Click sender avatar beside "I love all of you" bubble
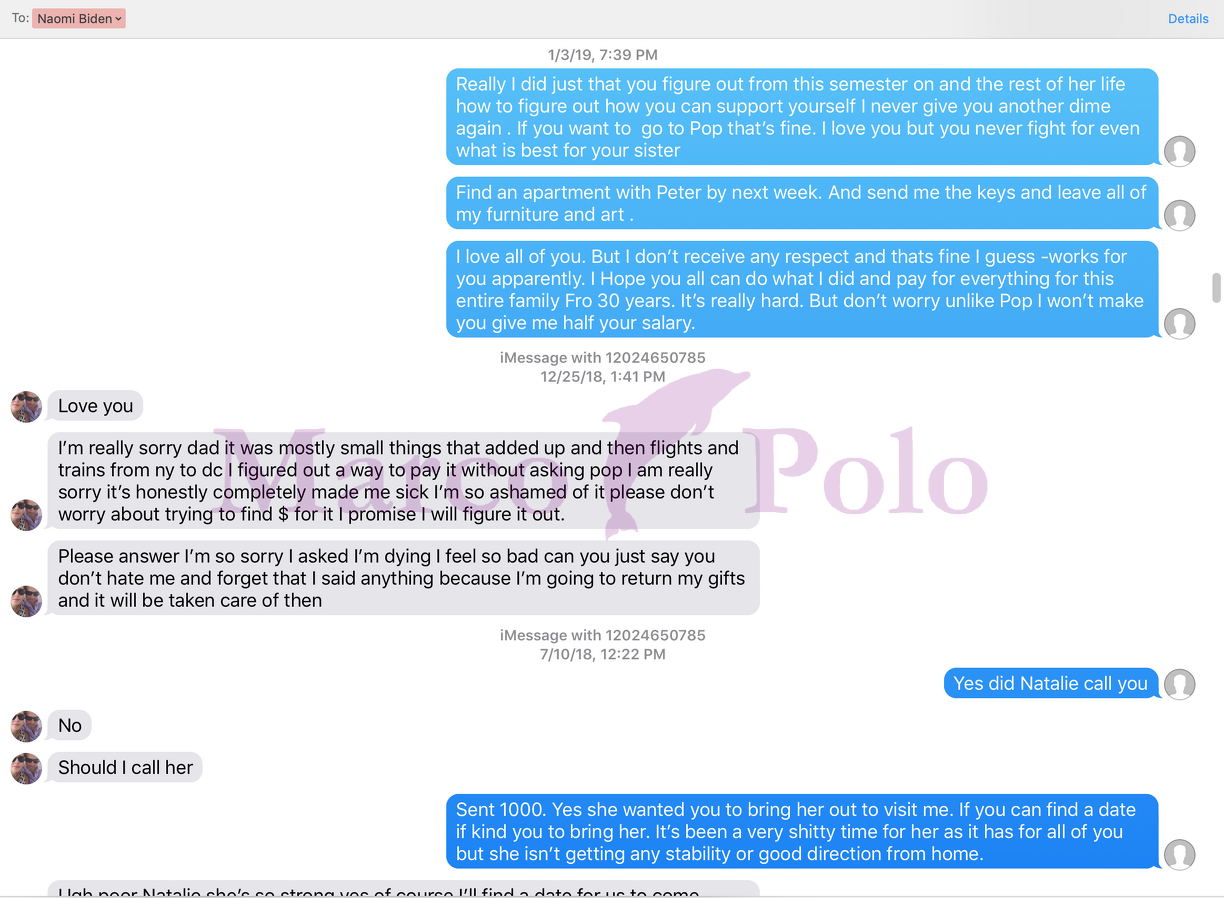 (1180, 323)
